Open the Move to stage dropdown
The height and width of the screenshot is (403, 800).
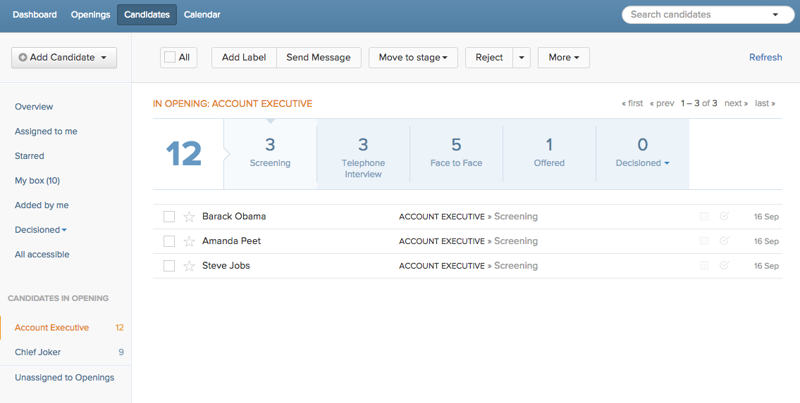tap(413, 58)
